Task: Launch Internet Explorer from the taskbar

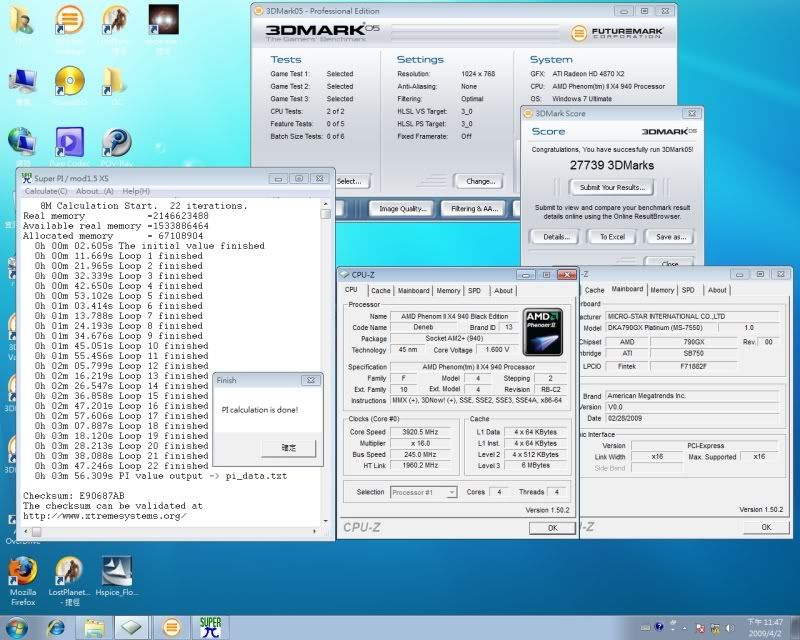Action: click(55, 628)
